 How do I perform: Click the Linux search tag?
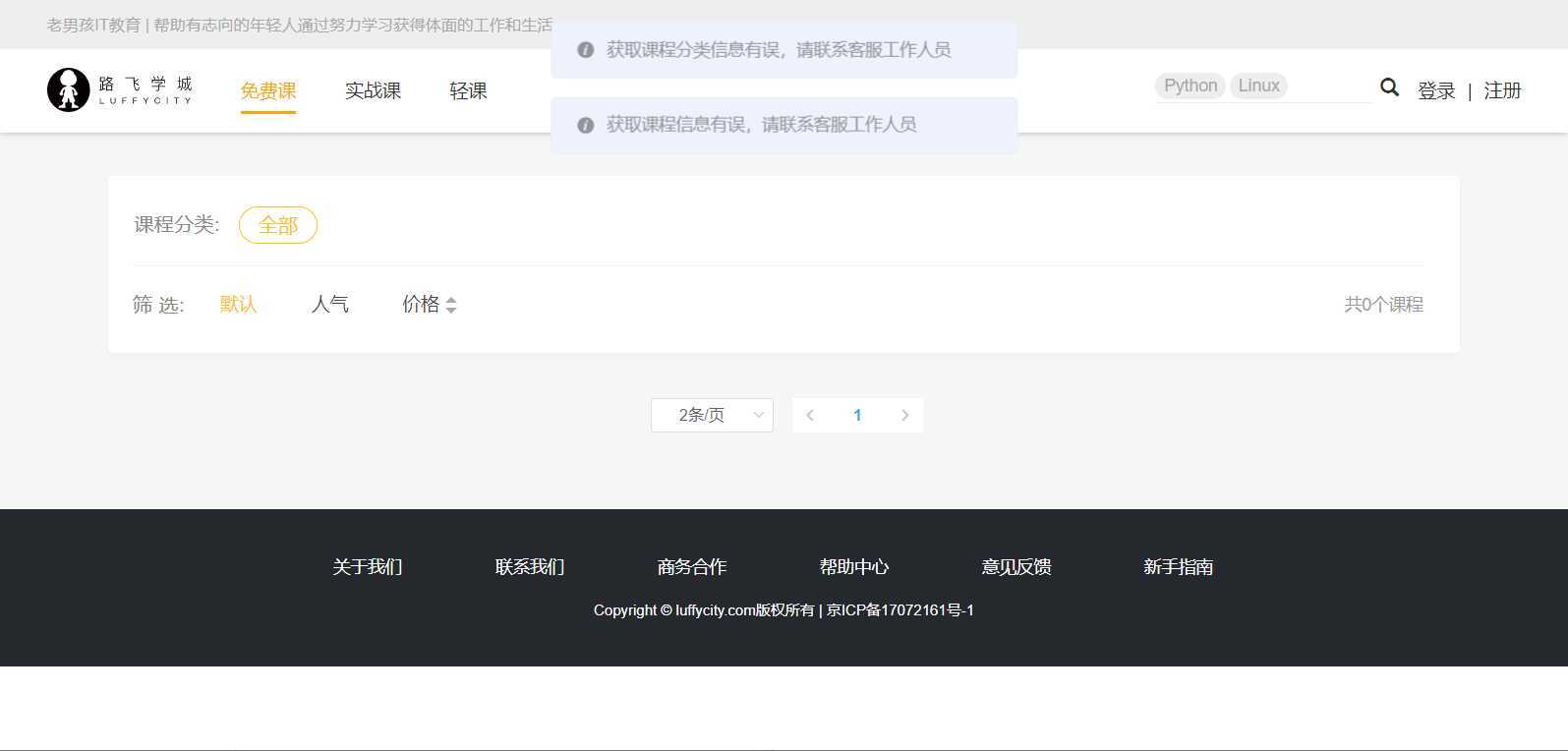click(1258, 86)
